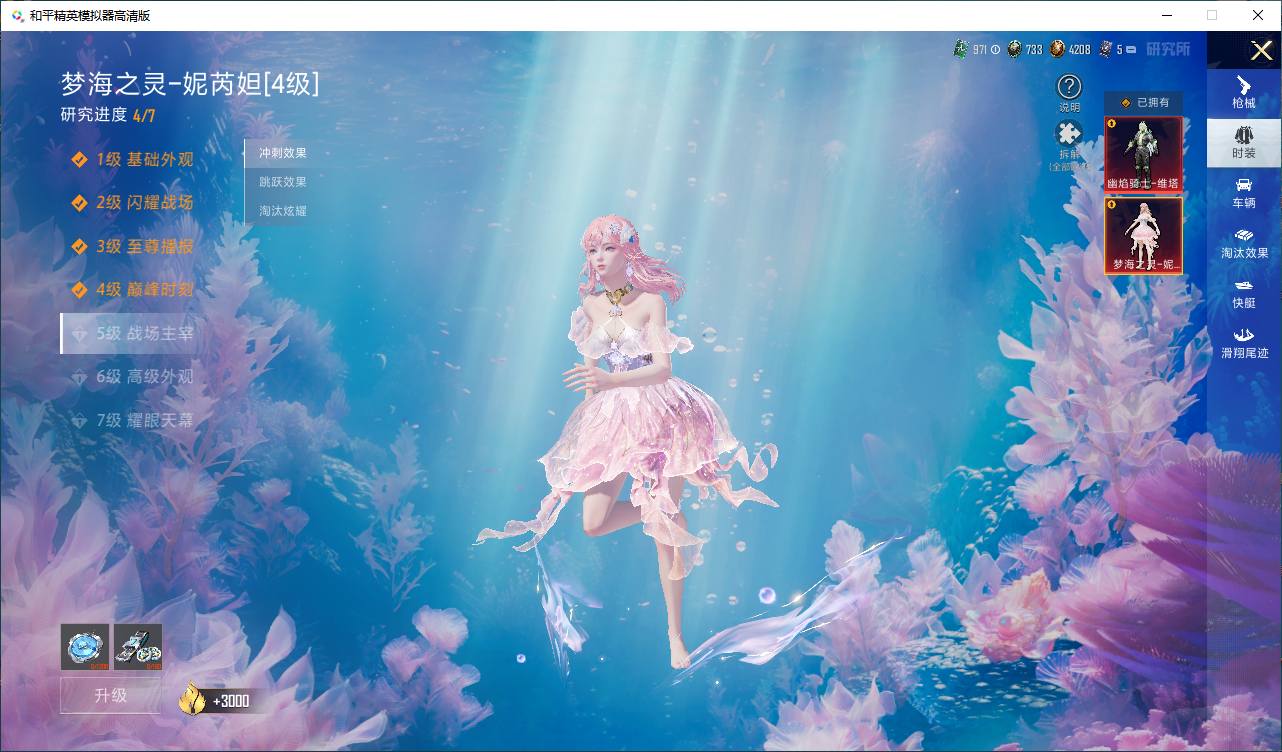This screenshot has height=752, width=1282.
Task: Click the blue round crystal material icon
Action: [85, 647]
